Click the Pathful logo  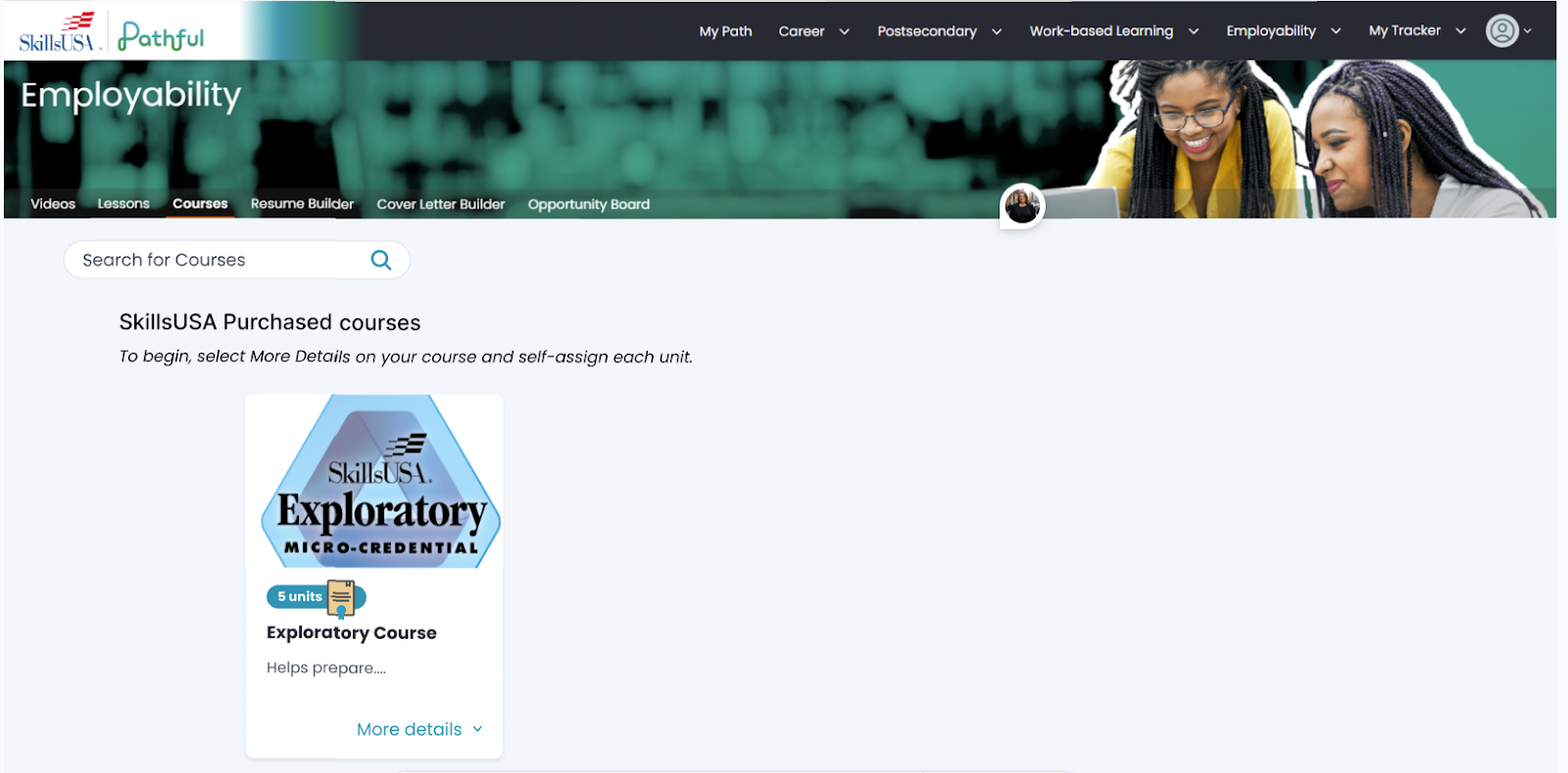pyautogui.click(x=162, y=36)
